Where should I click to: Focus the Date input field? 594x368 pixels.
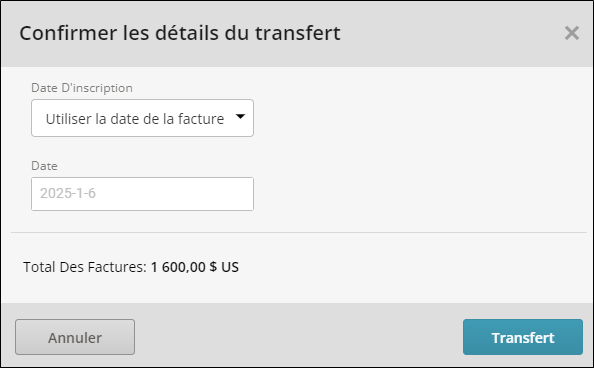tap(142, 194)
